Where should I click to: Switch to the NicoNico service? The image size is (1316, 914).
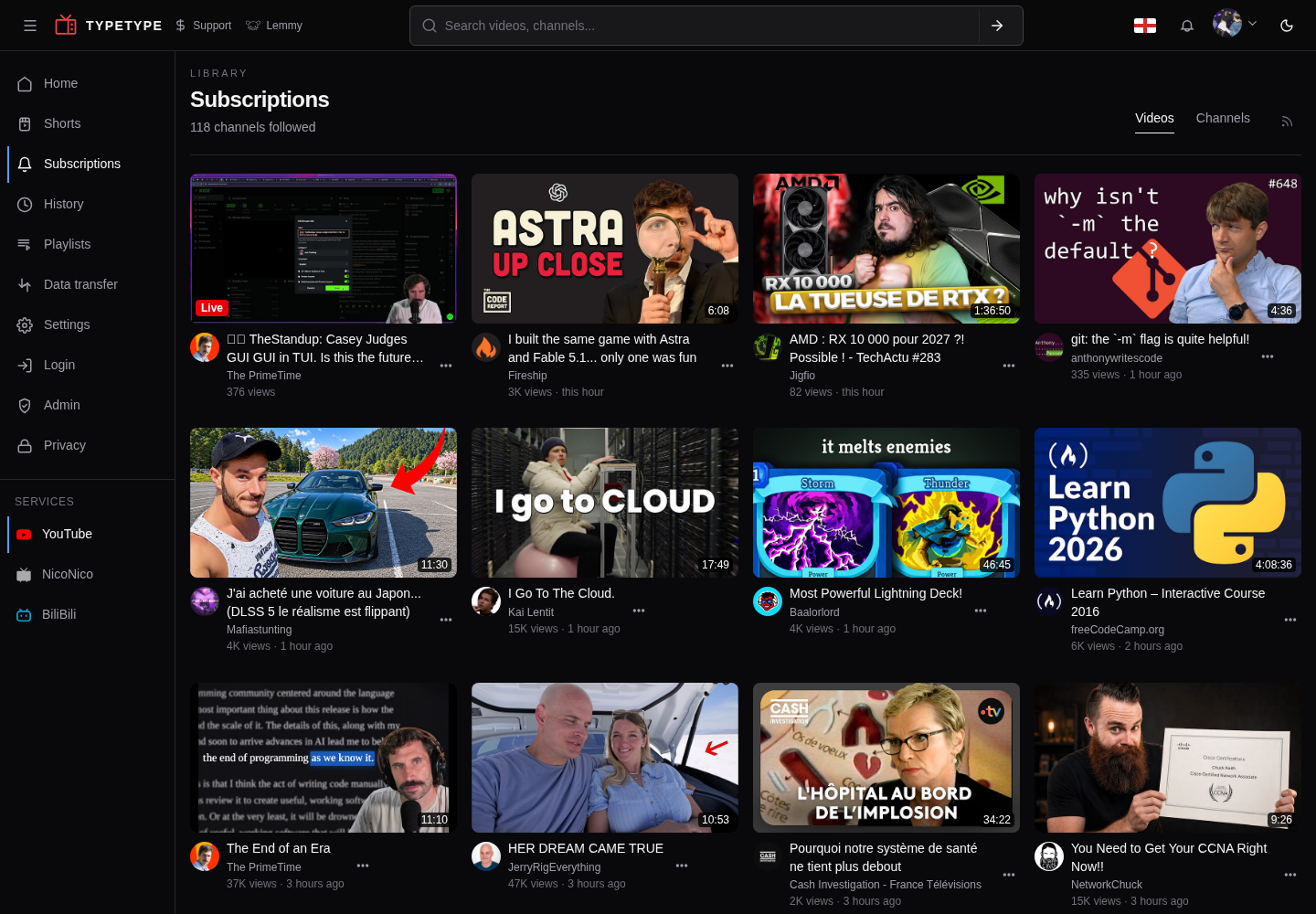pyautogui.click(x=87, y=574)
